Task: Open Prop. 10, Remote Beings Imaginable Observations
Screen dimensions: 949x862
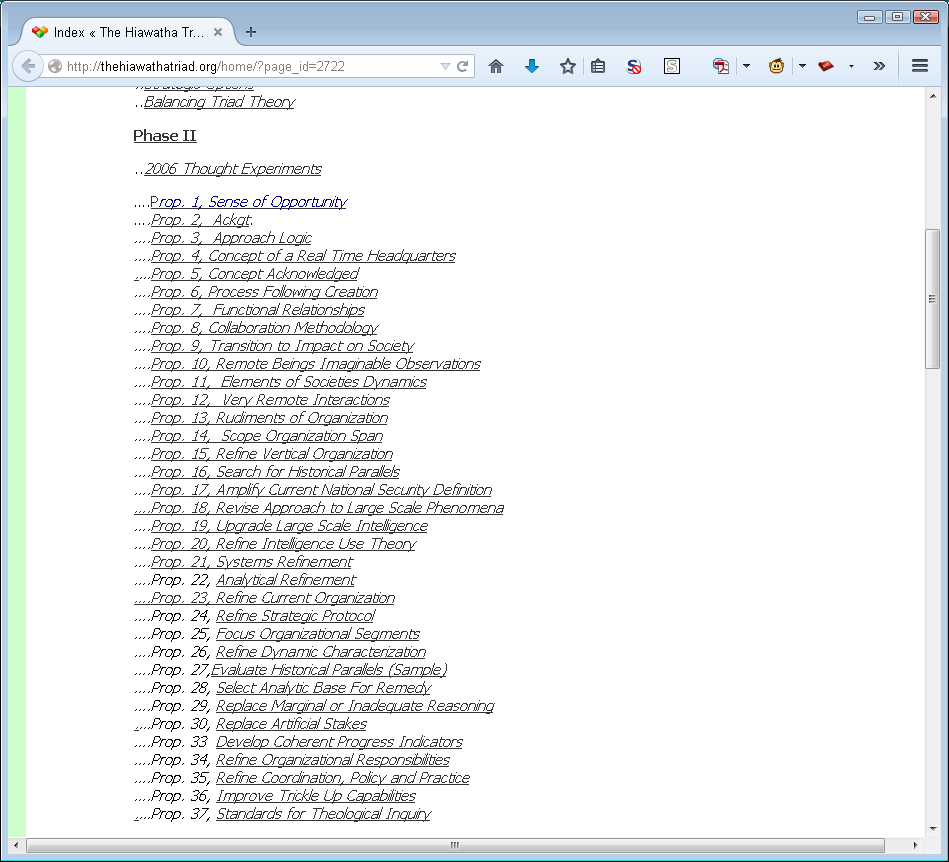Action: click(x=316, y=364)
